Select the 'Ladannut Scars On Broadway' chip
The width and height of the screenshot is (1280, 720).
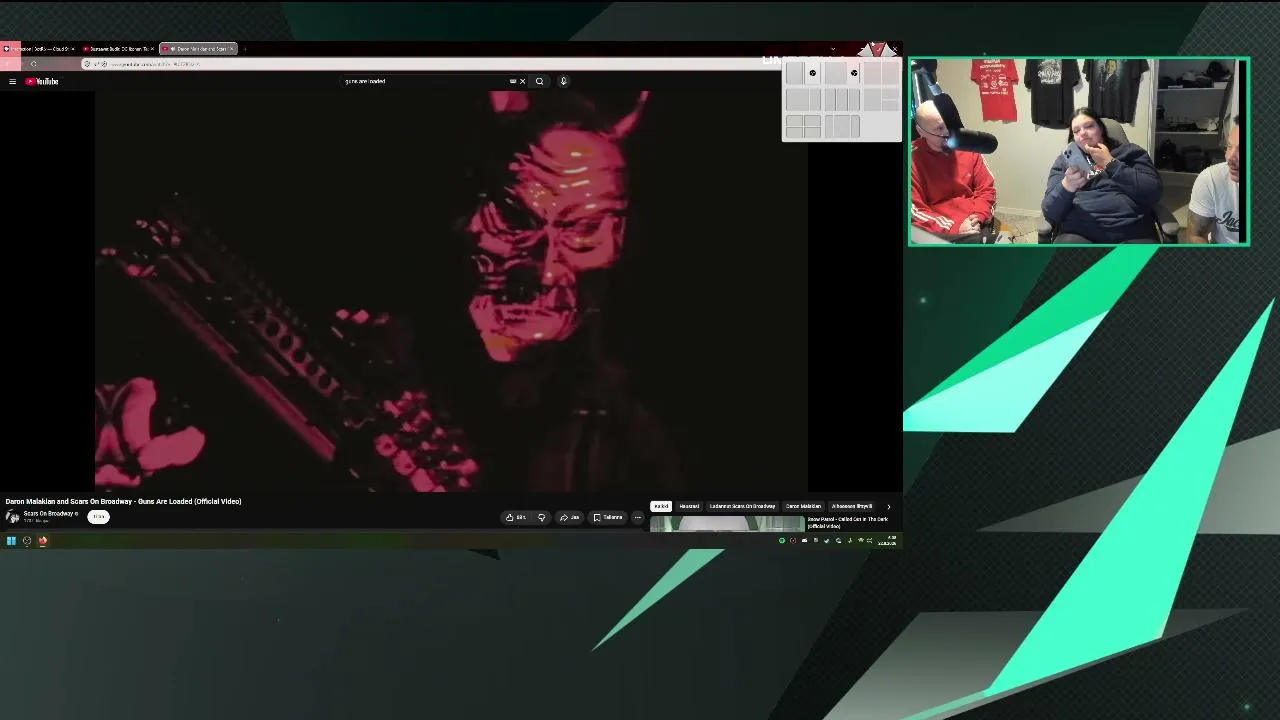click(742, 506)
